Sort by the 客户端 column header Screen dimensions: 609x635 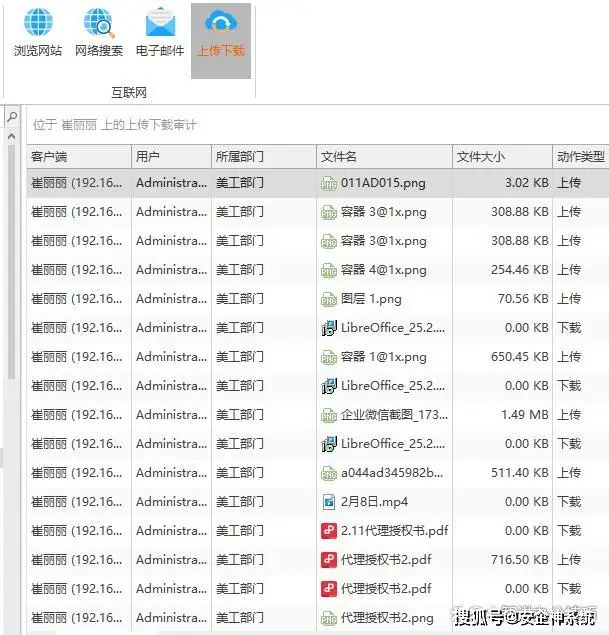(x=78, y=157)
